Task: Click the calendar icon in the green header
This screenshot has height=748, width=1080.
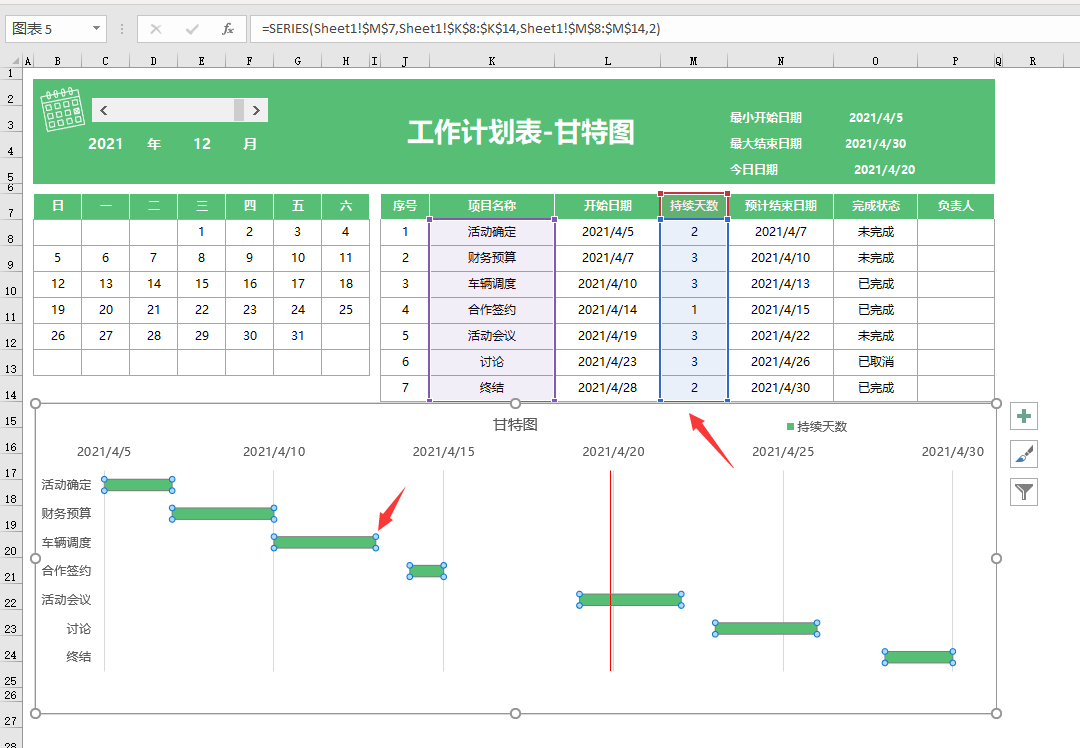Action: pyautogui.click(x=63, y=110)
